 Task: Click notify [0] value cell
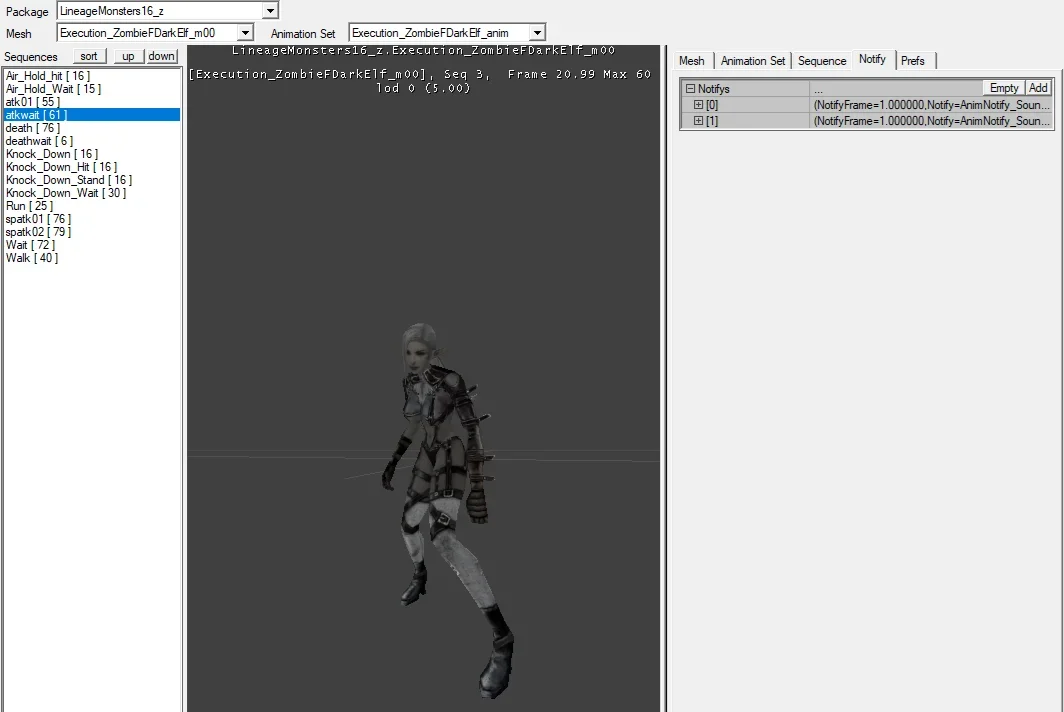[931, 105]
